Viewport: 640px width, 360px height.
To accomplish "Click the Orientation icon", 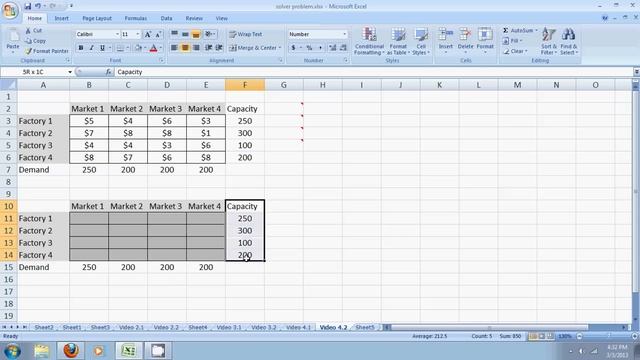I will pyautogui.click(x=210, y=34).
